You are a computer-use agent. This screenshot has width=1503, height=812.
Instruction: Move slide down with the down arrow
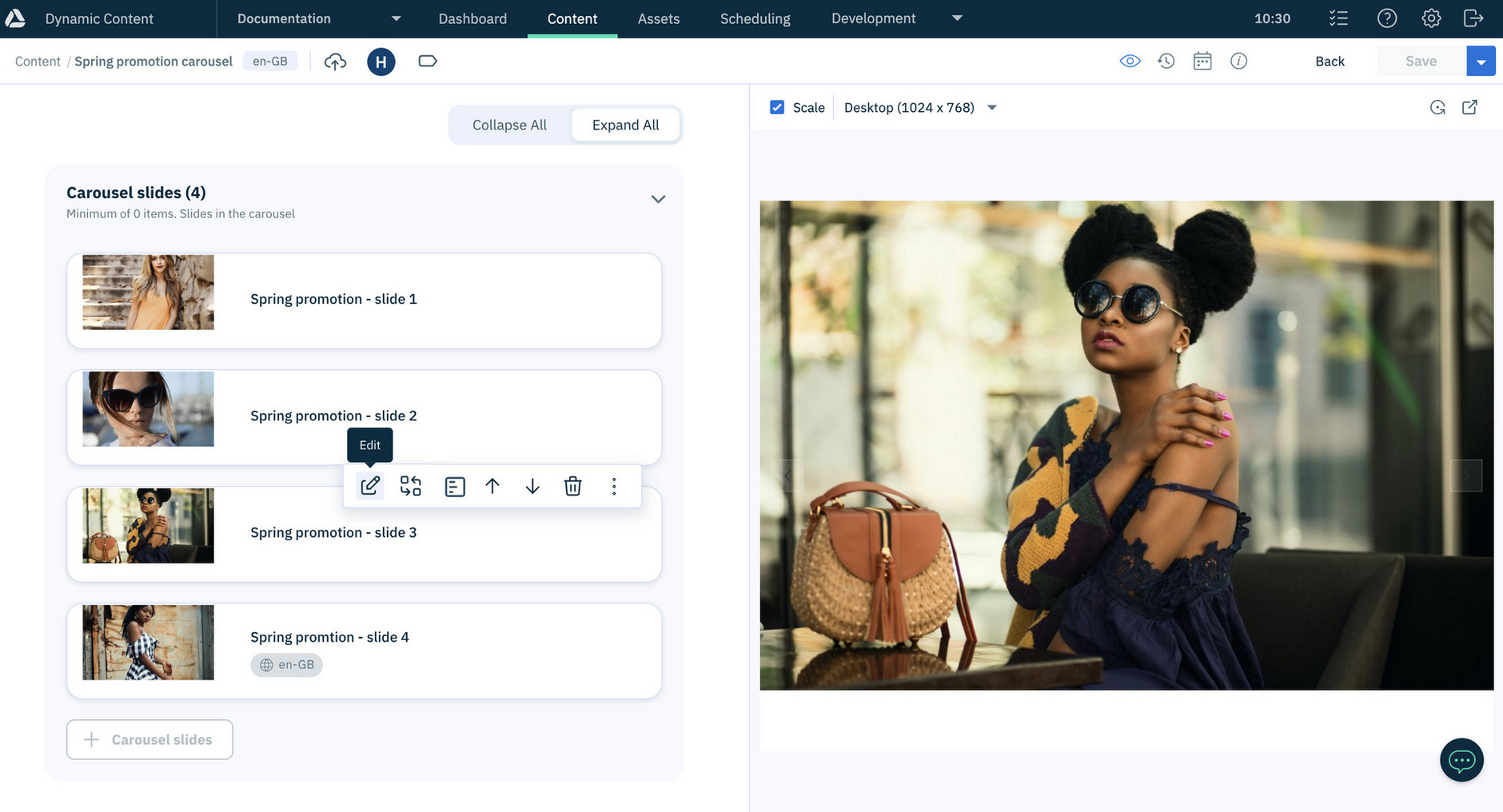pyautogui.click(x=532, y=486)
